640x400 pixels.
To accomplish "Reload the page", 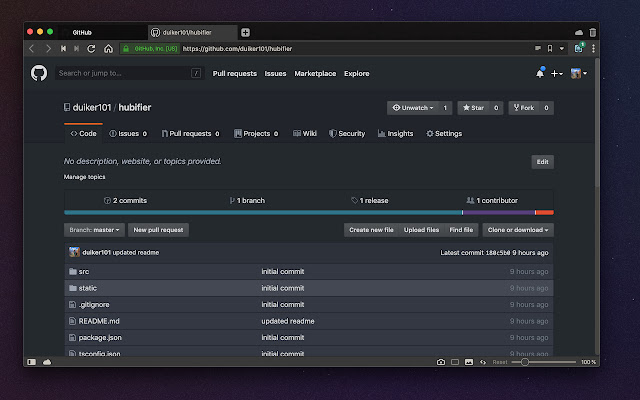I will 91,49.
